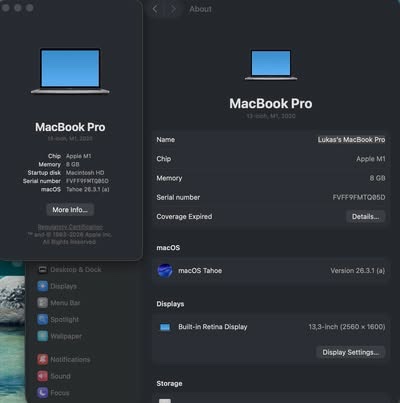Open the Displays sidebar icon
This screenshot has height=403, width=400.
[42, 286]
